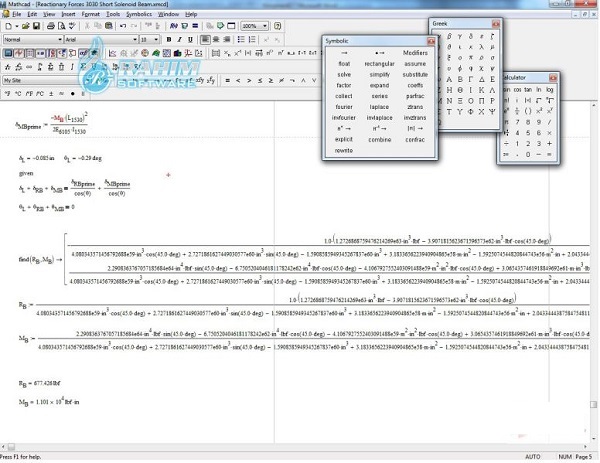Insert numbered list from formatting bar
This screenshot has width=600, height=463.
[252, 39]
